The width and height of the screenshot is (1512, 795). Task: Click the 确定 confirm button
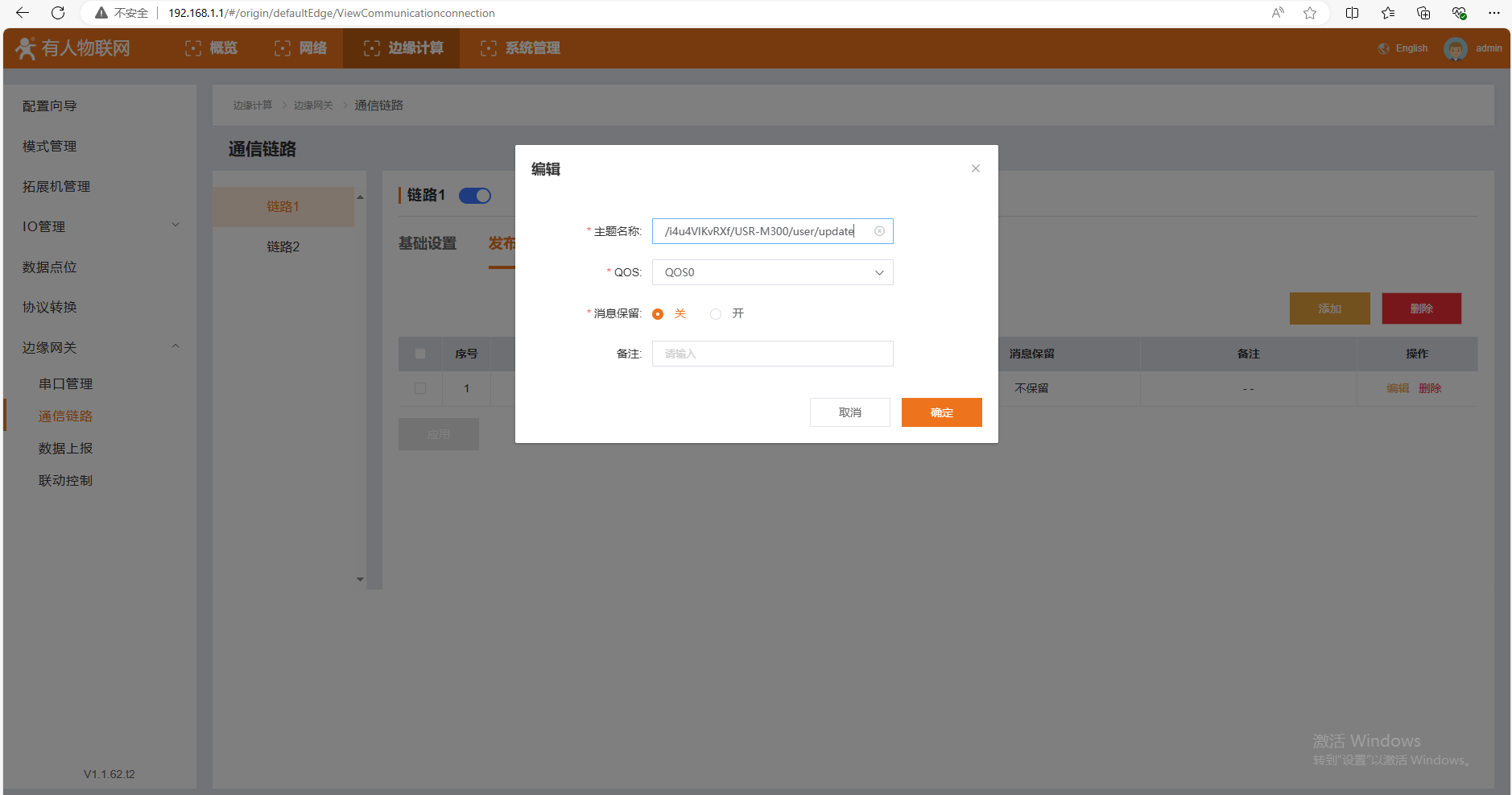point(941,412)
